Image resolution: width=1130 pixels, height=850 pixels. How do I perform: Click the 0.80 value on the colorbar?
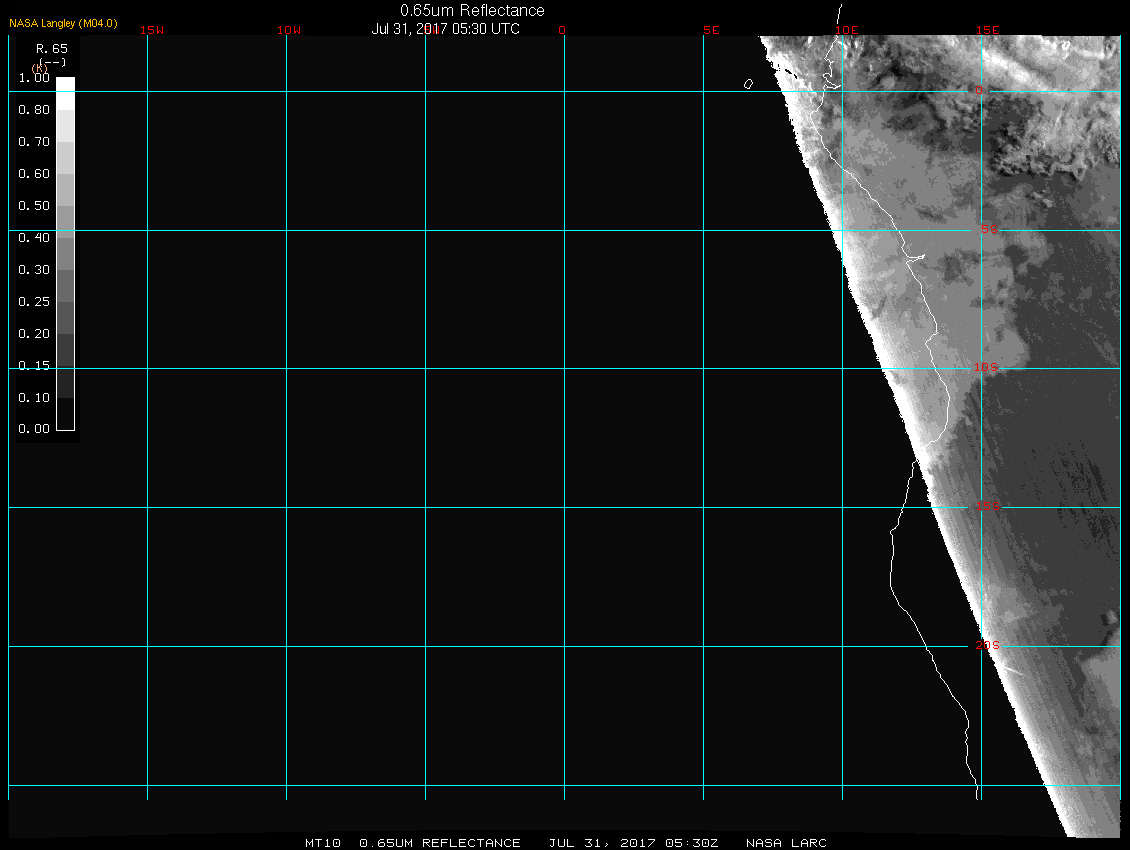point(34,110)
